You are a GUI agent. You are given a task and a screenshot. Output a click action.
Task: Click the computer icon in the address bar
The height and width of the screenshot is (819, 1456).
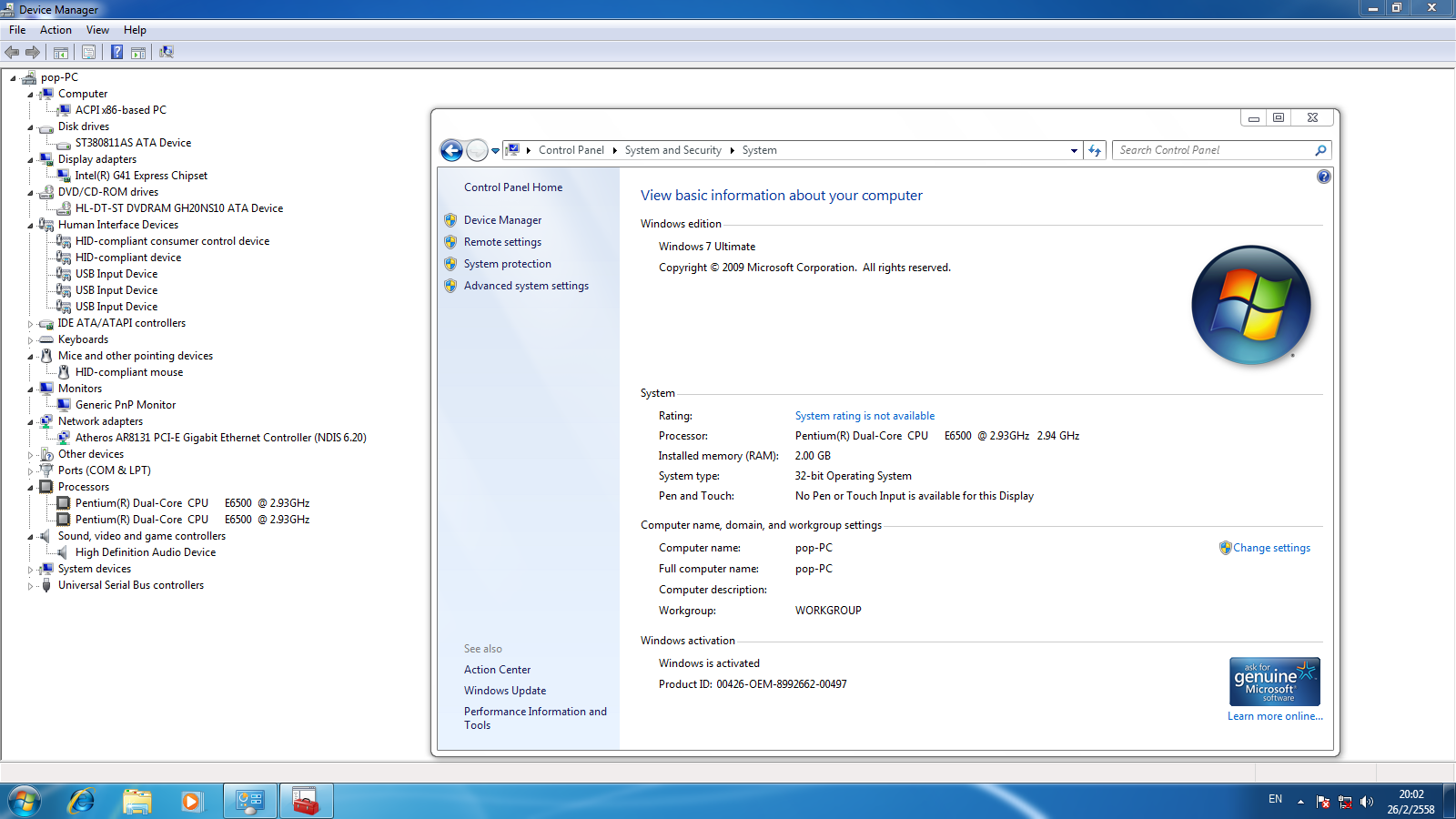[512, 150]
